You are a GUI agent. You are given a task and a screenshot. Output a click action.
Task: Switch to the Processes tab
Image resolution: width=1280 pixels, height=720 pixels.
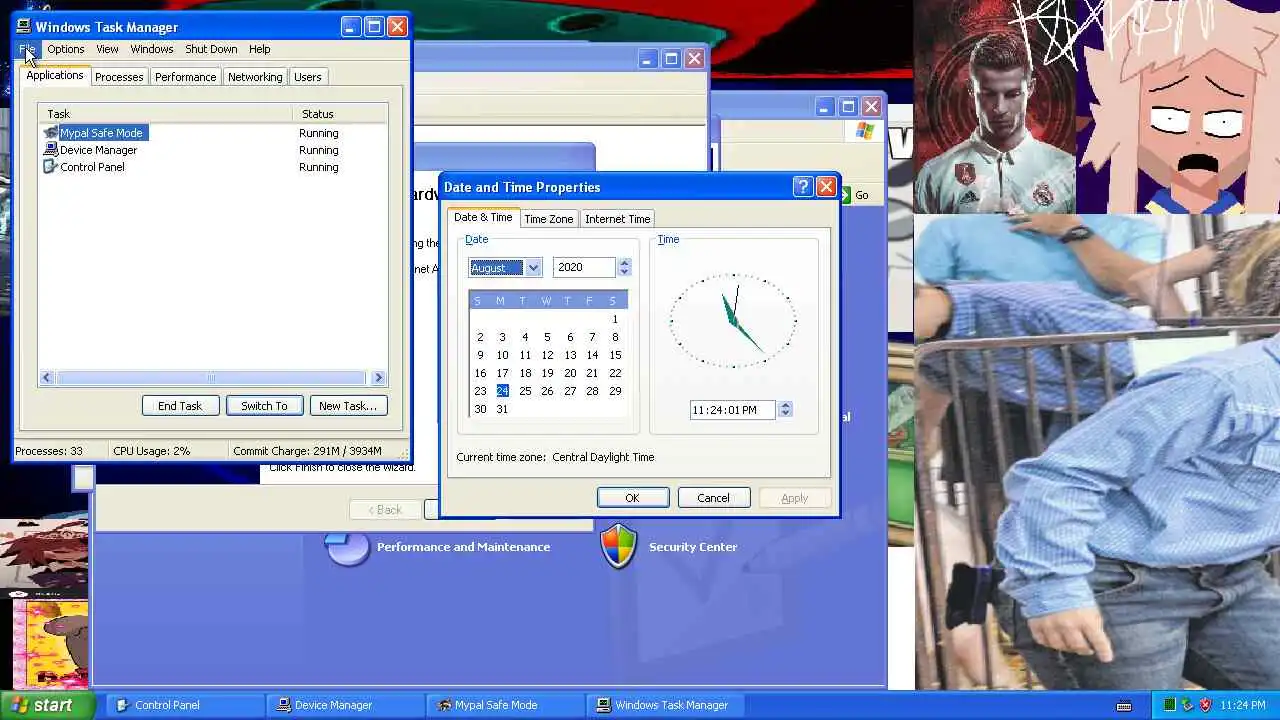119,77
